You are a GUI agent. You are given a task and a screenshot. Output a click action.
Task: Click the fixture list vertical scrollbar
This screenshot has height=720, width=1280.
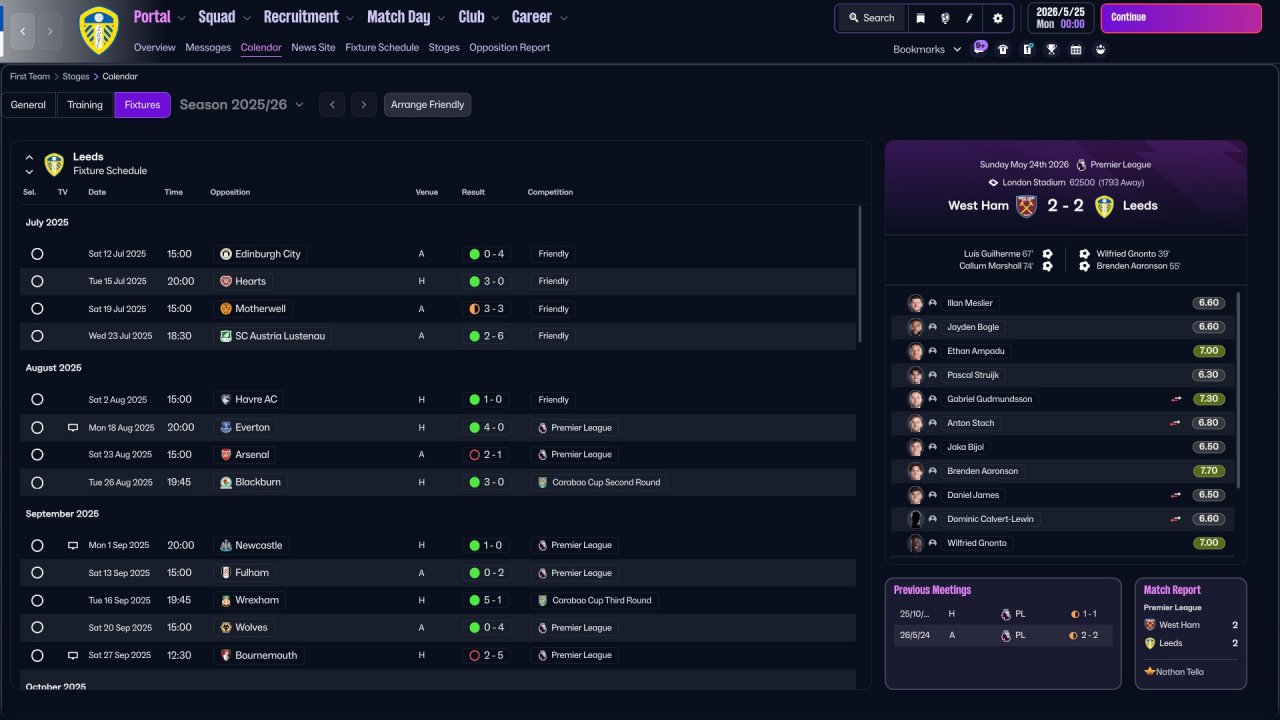pyautogui.click(x=859, y=274)
